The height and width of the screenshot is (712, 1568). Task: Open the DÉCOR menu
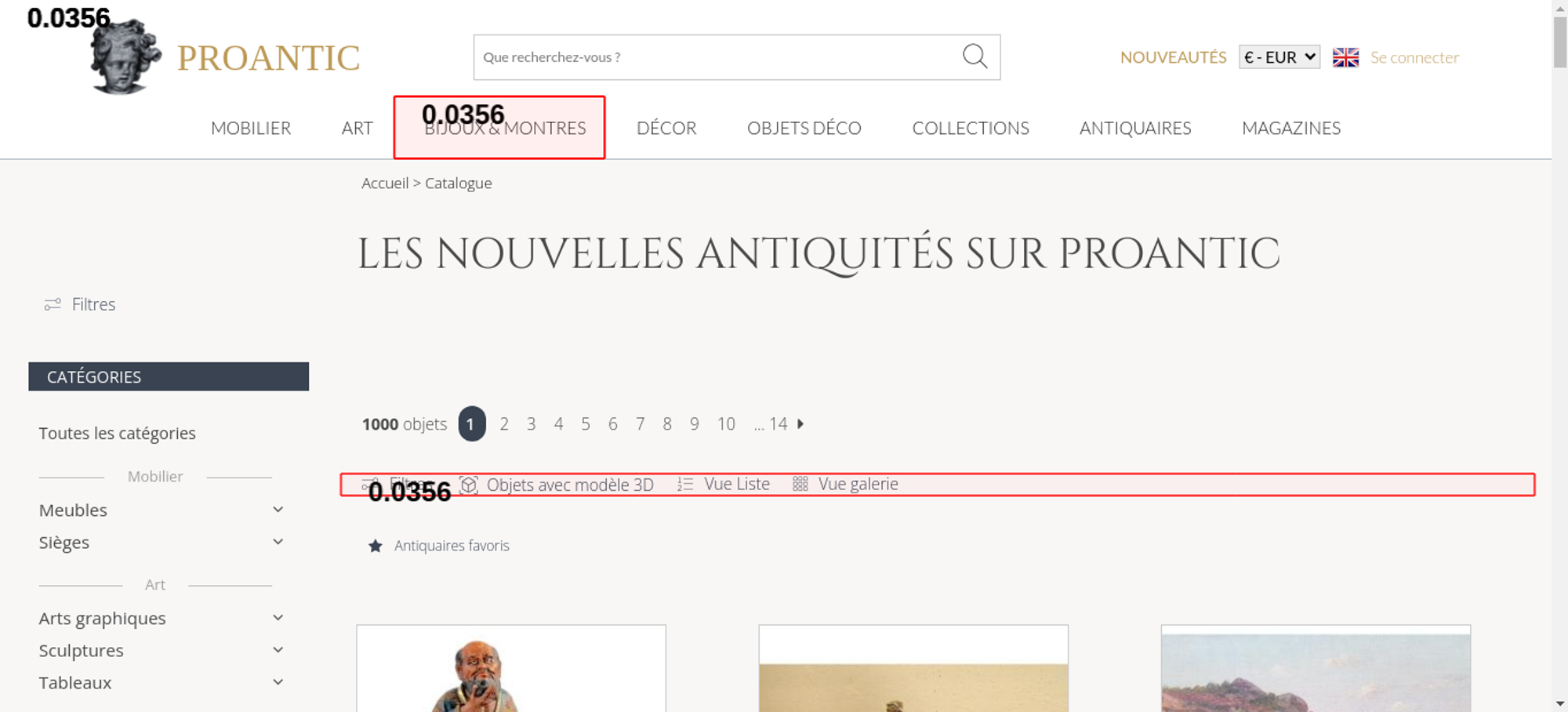[666, 128]
